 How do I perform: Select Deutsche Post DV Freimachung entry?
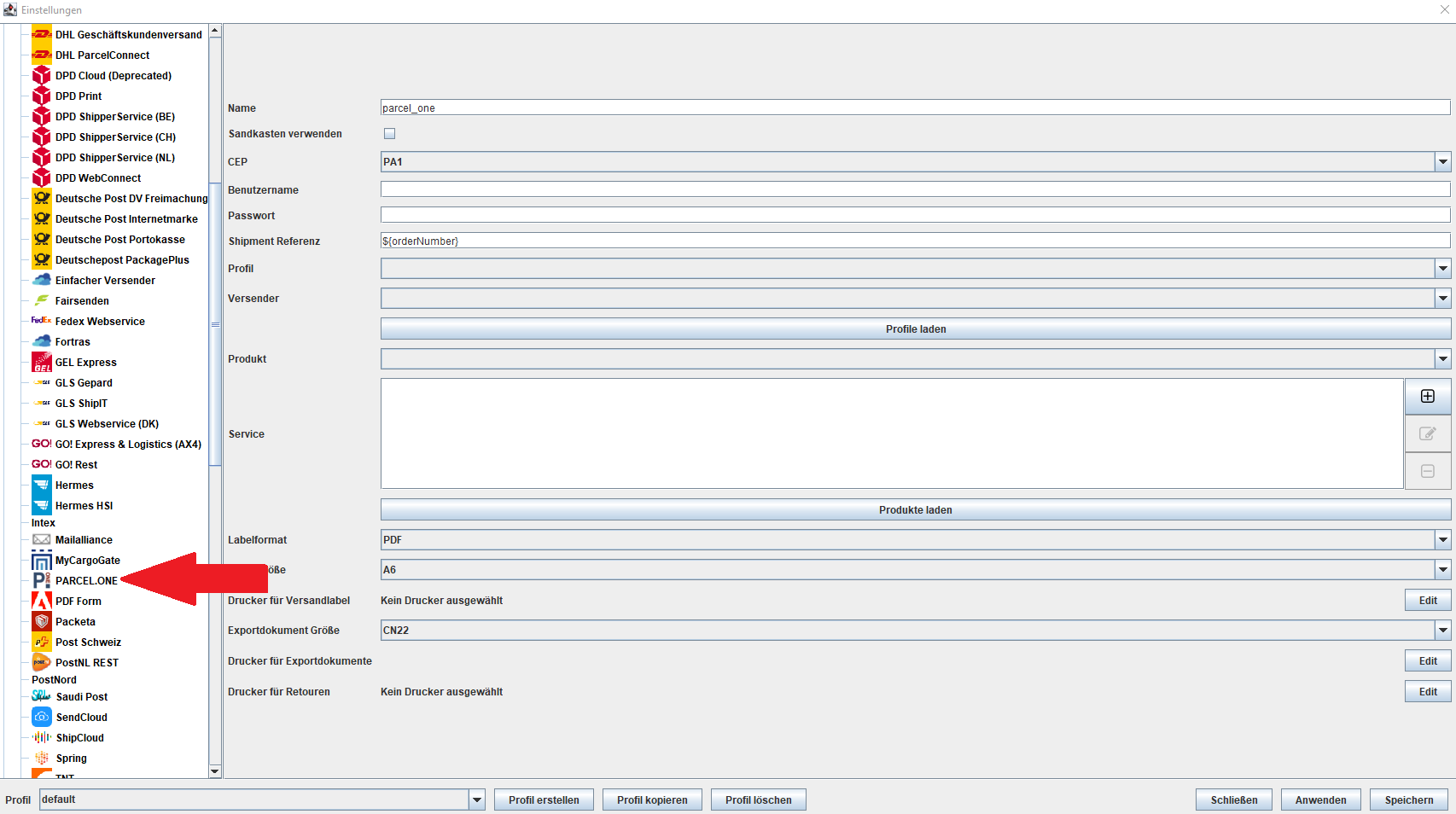[131, 199]
